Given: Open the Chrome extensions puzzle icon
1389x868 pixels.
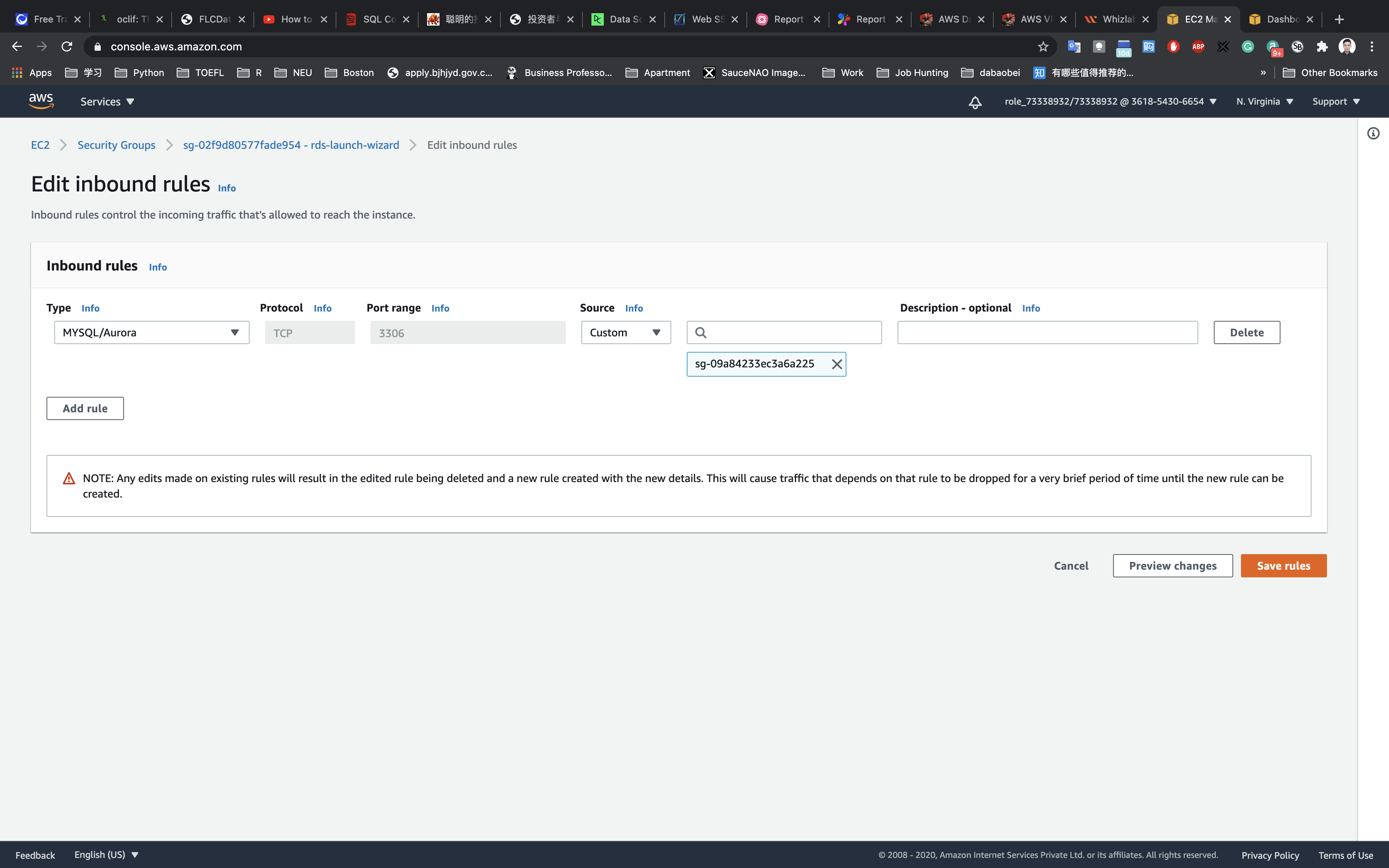Looking at the screenshot, I should [x=1322, y=46].
